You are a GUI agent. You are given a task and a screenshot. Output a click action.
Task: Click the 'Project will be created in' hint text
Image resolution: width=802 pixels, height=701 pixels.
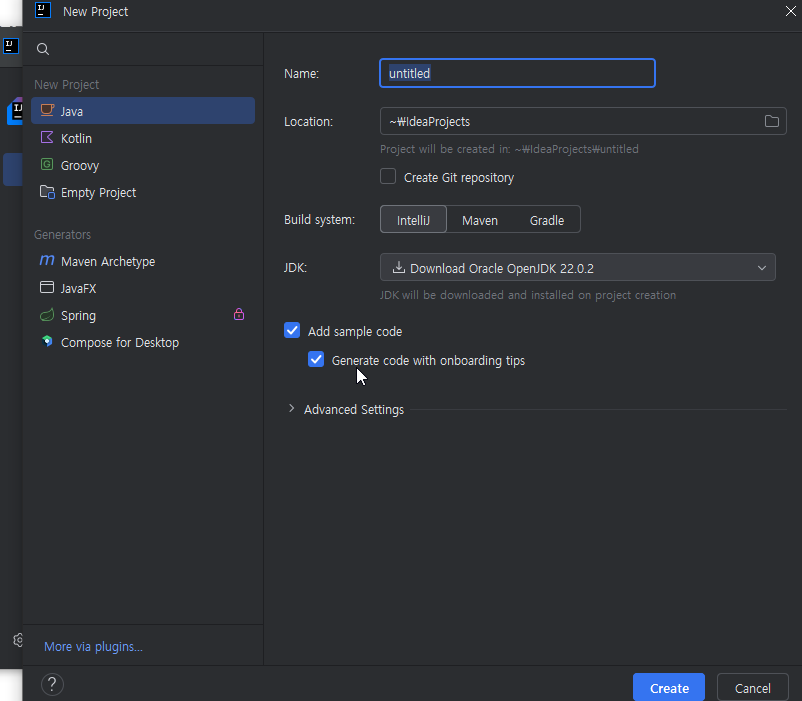click(x=509, y=149)
